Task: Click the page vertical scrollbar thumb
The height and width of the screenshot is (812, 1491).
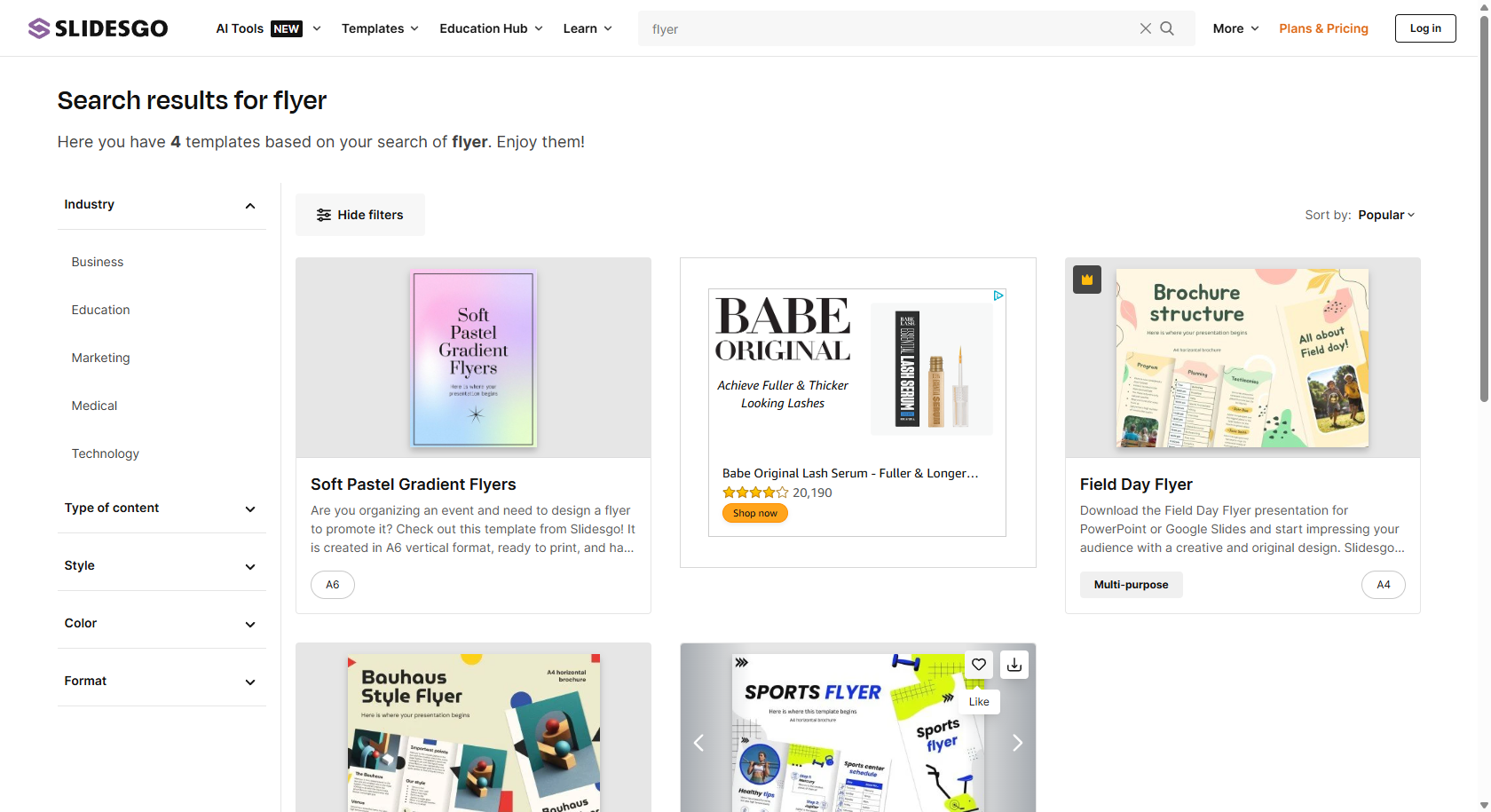Action: 1484,209
